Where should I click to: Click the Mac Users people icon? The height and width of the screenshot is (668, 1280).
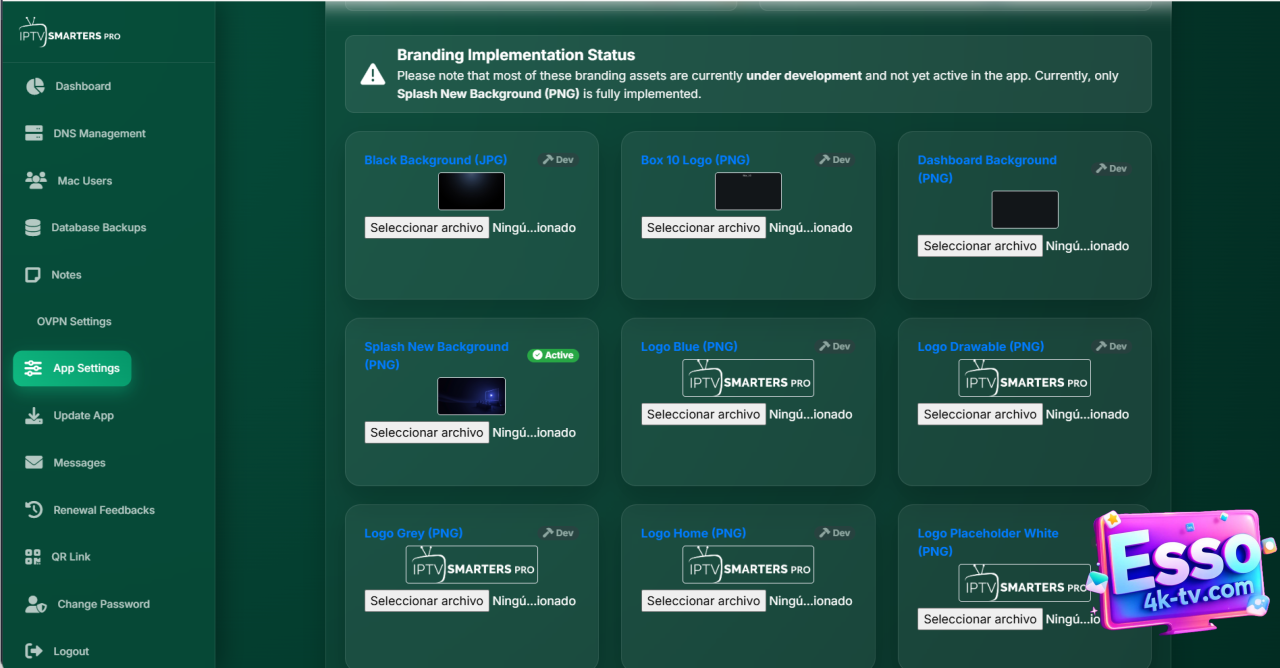pyautogui.click(x=36, y=181)
